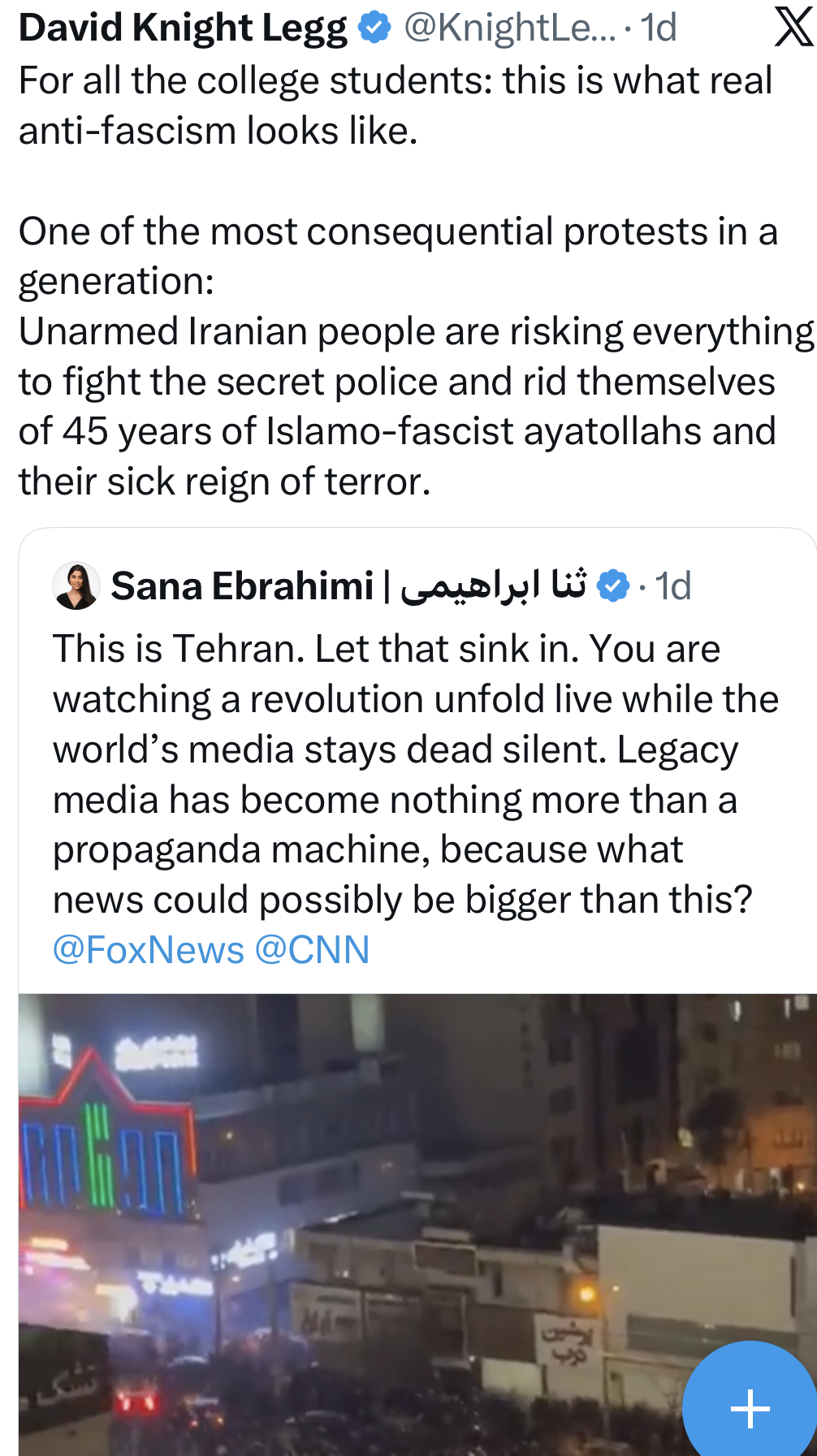This screenshot has height=1456, width=817.
Task: Open the @CNN mention link
Action: click(x=313, y=949)
